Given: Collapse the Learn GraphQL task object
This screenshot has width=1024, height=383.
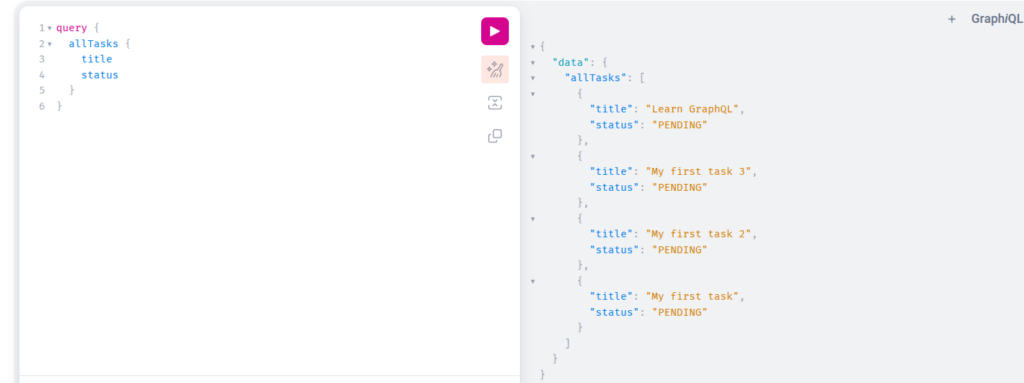Looking at the screenshot, I should pyautogui.click(x=533, y=93).
